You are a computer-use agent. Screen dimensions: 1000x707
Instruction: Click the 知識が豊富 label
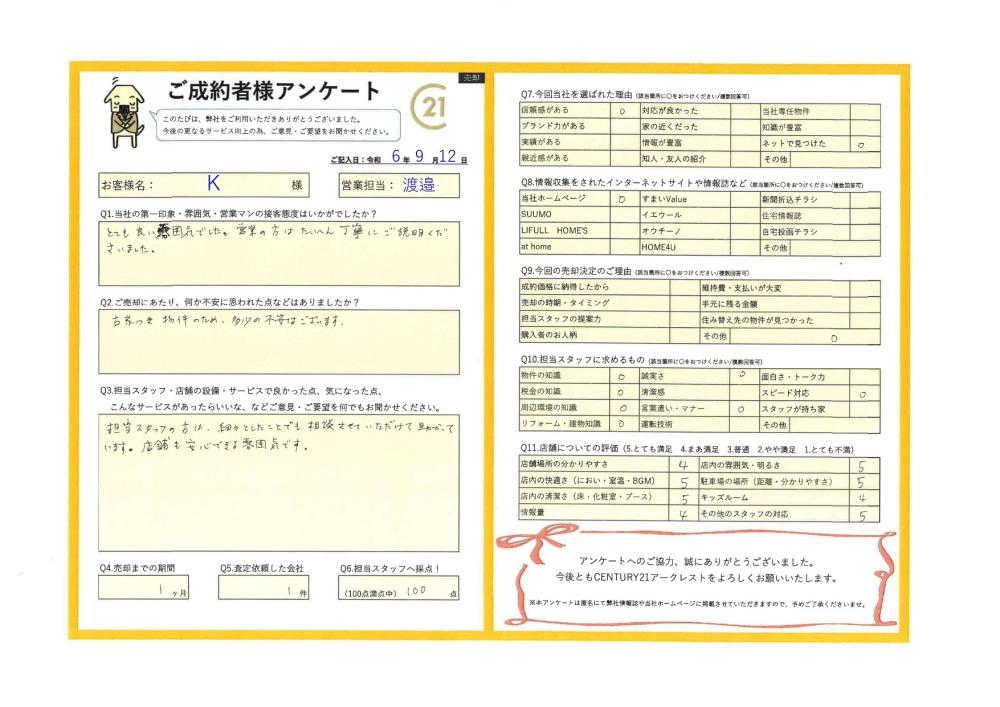(x=782, y=128)
